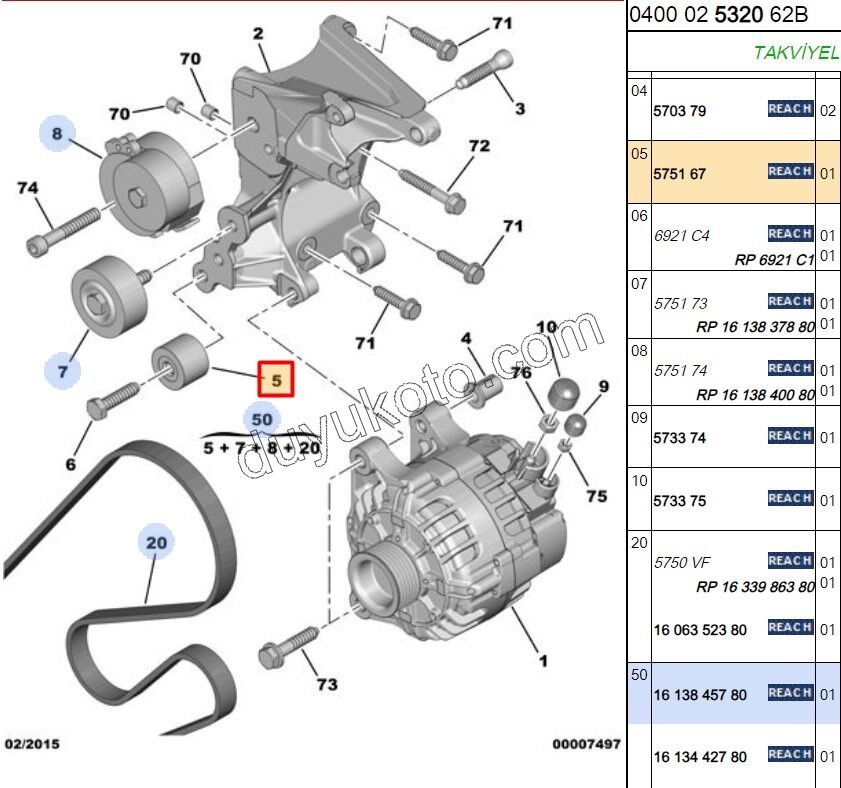
Task: Click the TAKVİYEL heading text
Action: point(796,53)
